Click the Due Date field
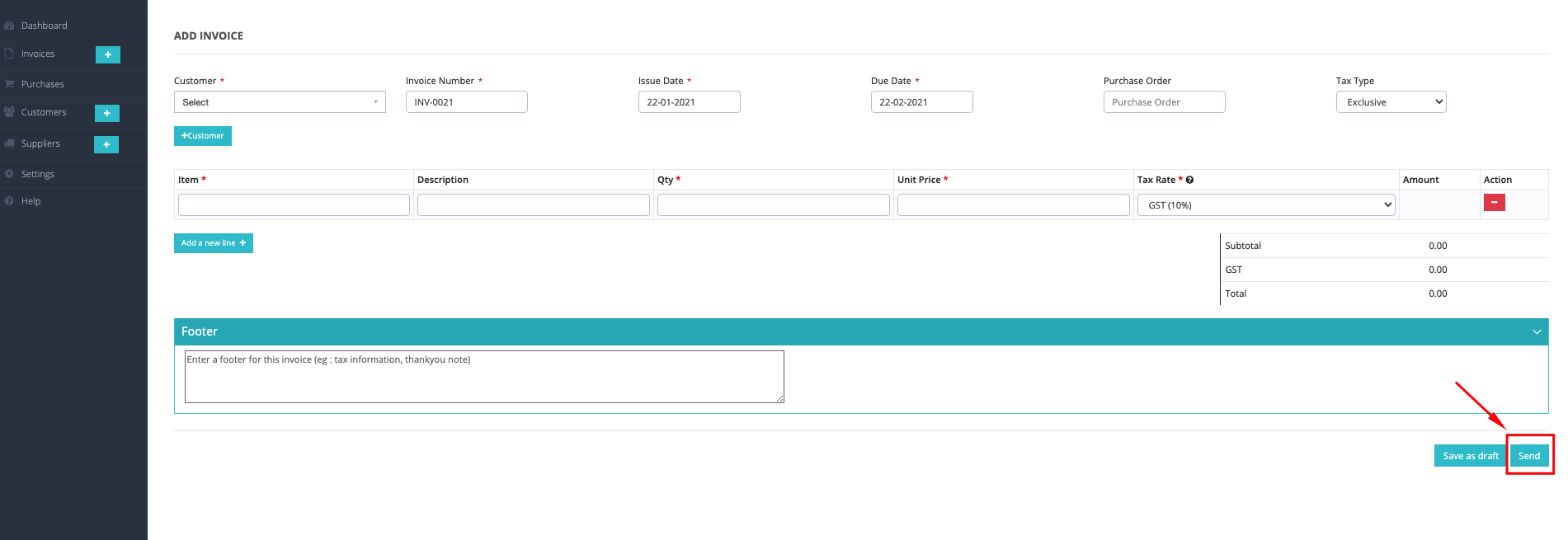This screenshot has width=1568, height=540. [922, 102]
